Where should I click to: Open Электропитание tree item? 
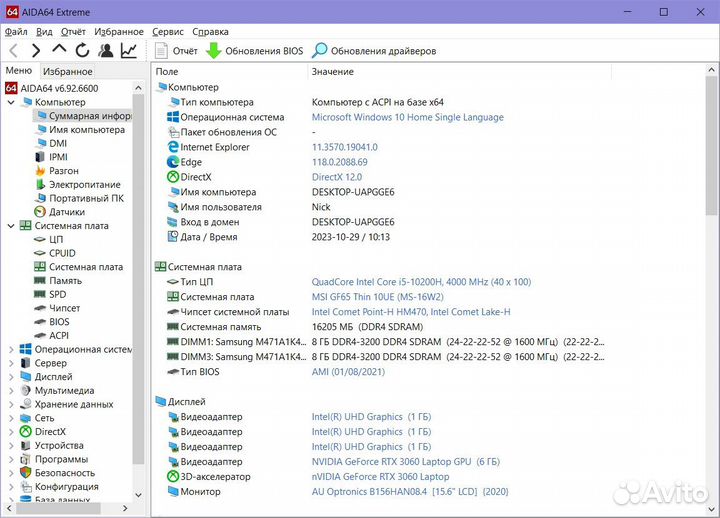(x=78, y=185)
